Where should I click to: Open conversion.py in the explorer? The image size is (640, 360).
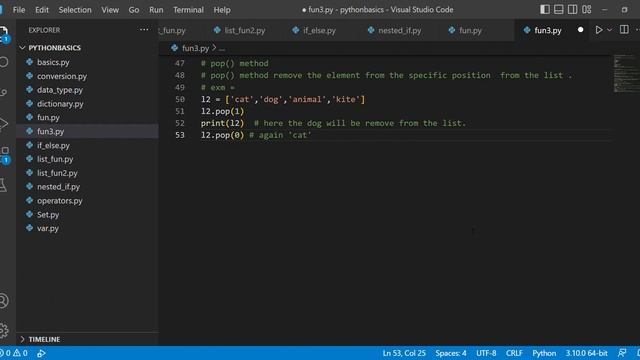tap(62, 76)
